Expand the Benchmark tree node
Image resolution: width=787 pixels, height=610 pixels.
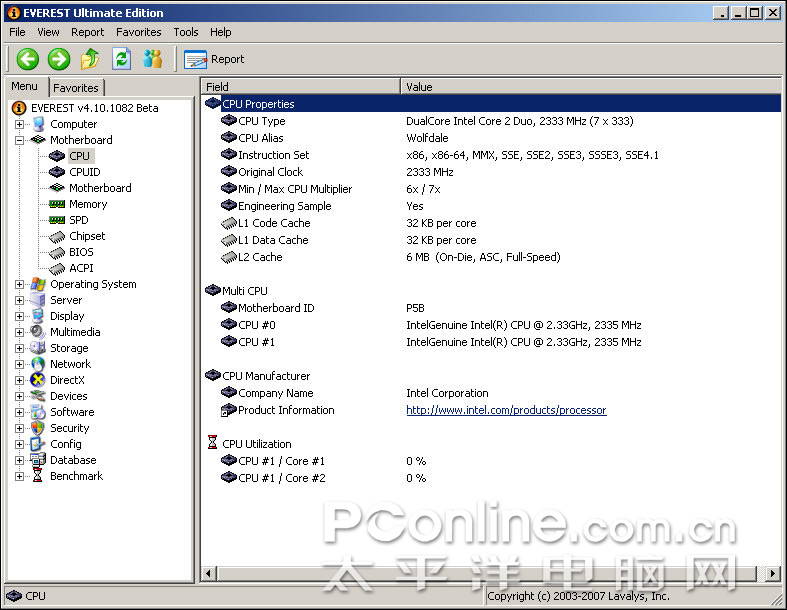19,476
